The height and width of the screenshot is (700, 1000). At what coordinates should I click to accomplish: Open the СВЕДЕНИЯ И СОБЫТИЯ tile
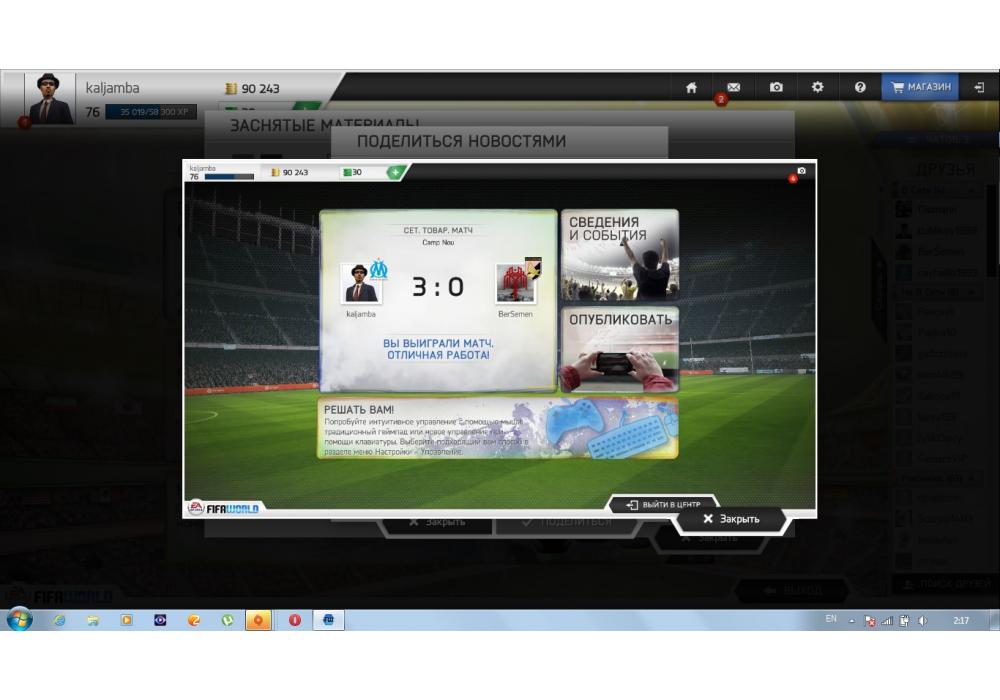coord(619,255)
